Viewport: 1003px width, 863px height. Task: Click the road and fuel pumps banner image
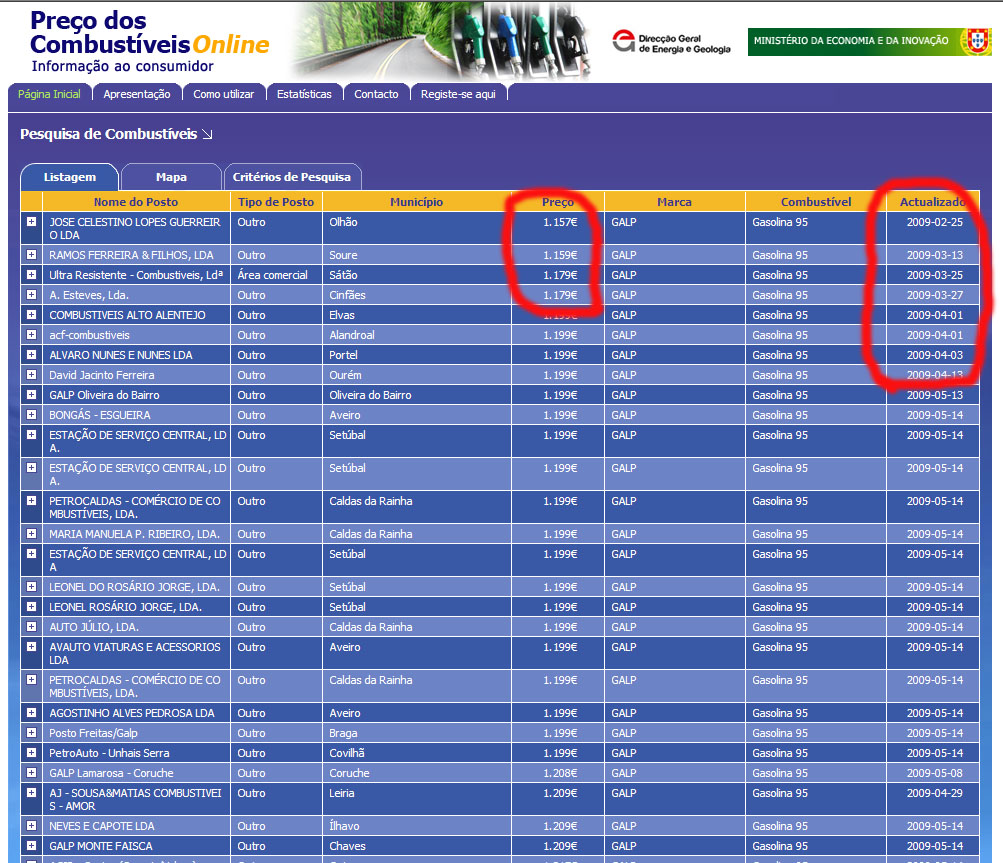440,41
